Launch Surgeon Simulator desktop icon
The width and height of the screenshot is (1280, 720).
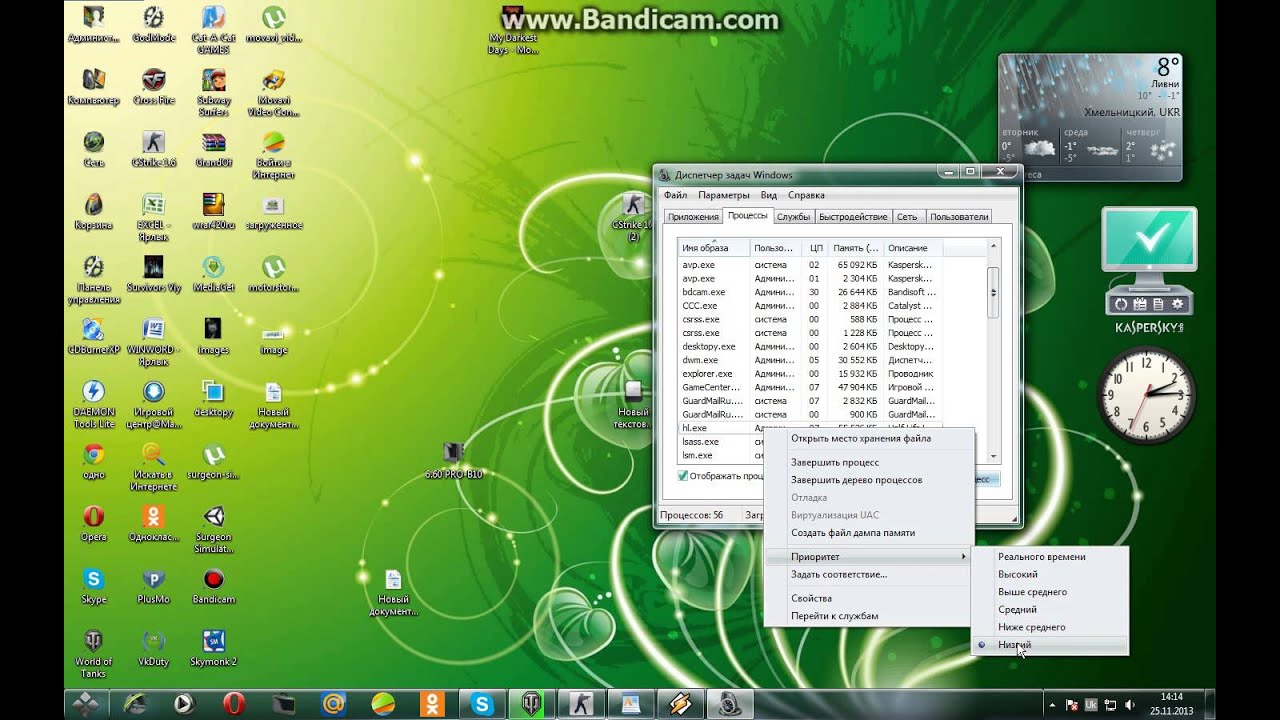tap(213, 528)
